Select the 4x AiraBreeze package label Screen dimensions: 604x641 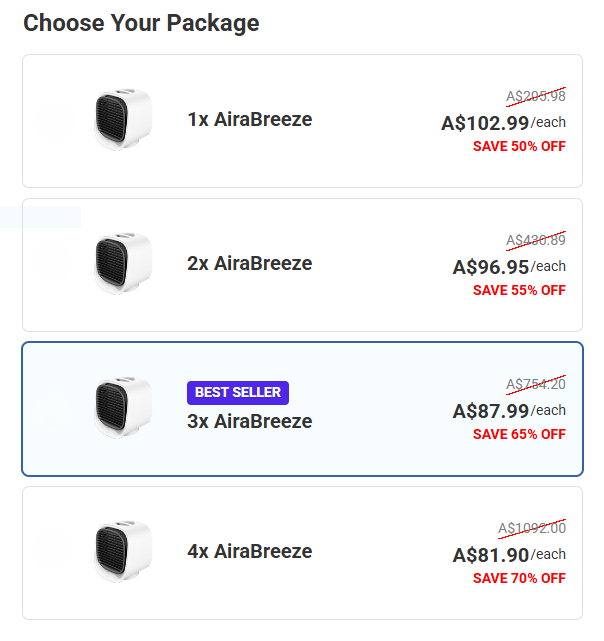pos(249,552)
